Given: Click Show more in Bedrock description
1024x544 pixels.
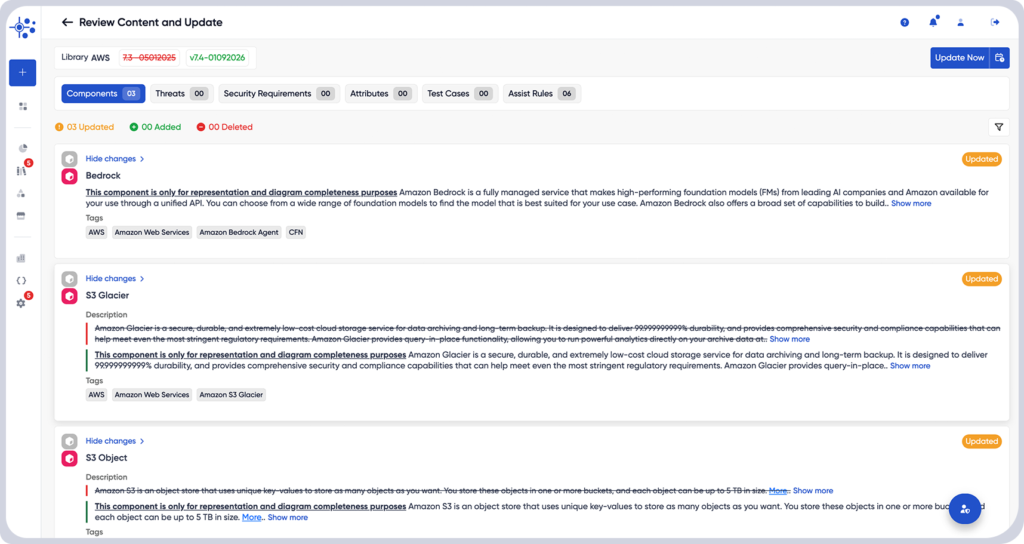Looking at the screenshot, I should (x=911, y=204).
